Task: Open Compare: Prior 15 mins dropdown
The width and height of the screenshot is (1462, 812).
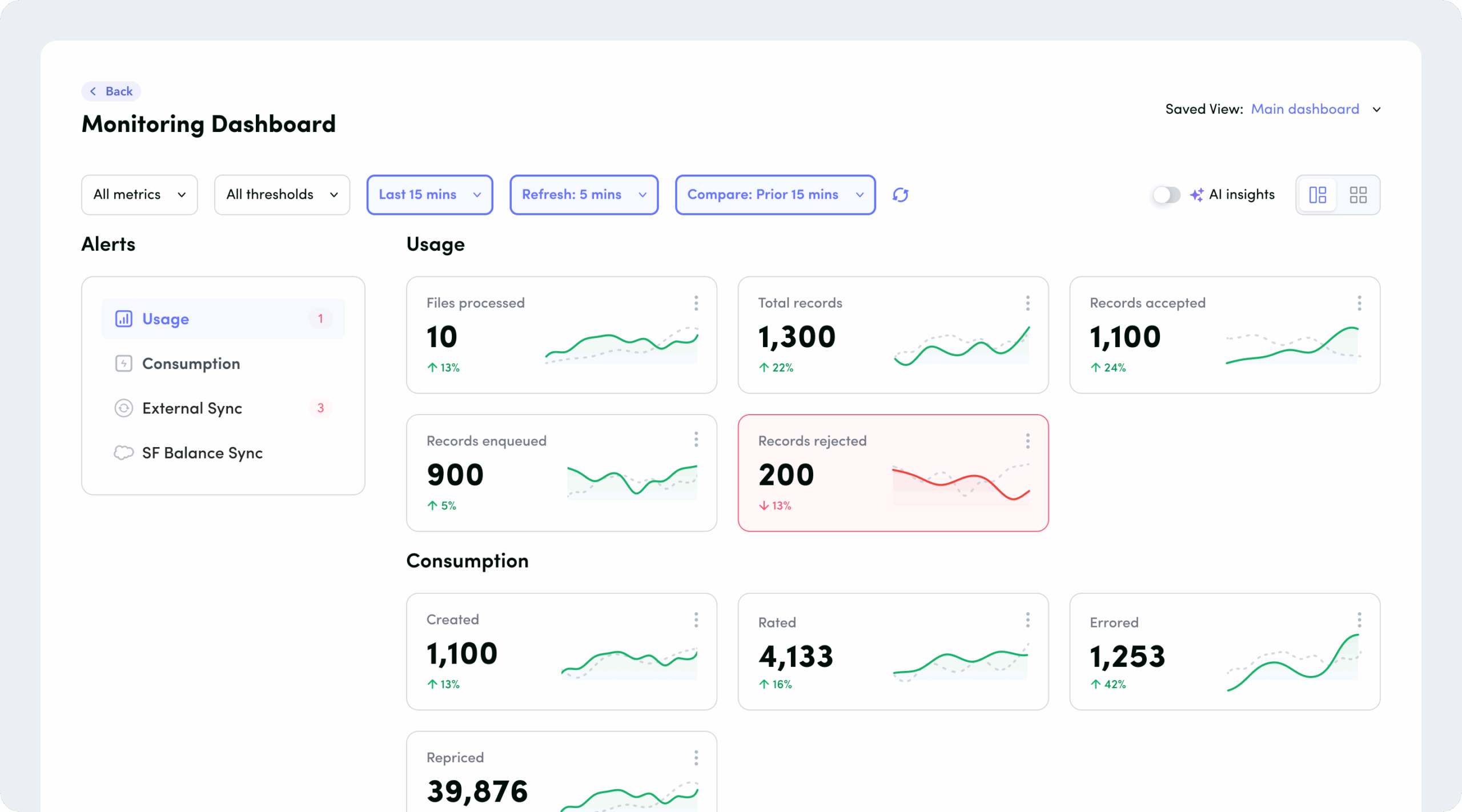Action: [775, 195]
